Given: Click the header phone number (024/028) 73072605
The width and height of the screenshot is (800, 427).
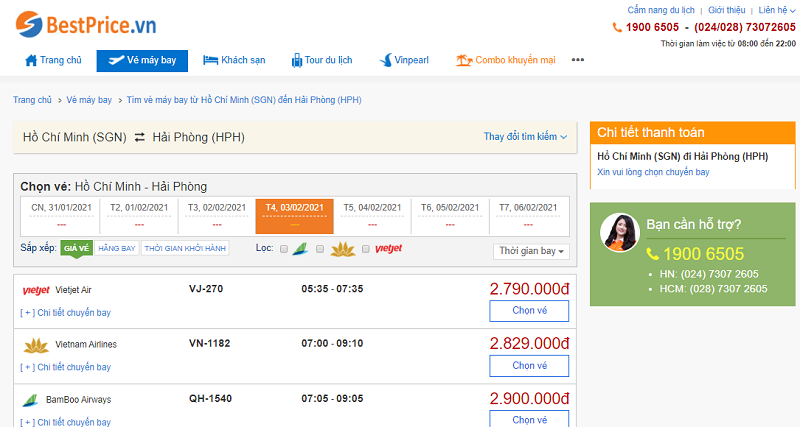Looking at the screenshot, I should [744, 27].
